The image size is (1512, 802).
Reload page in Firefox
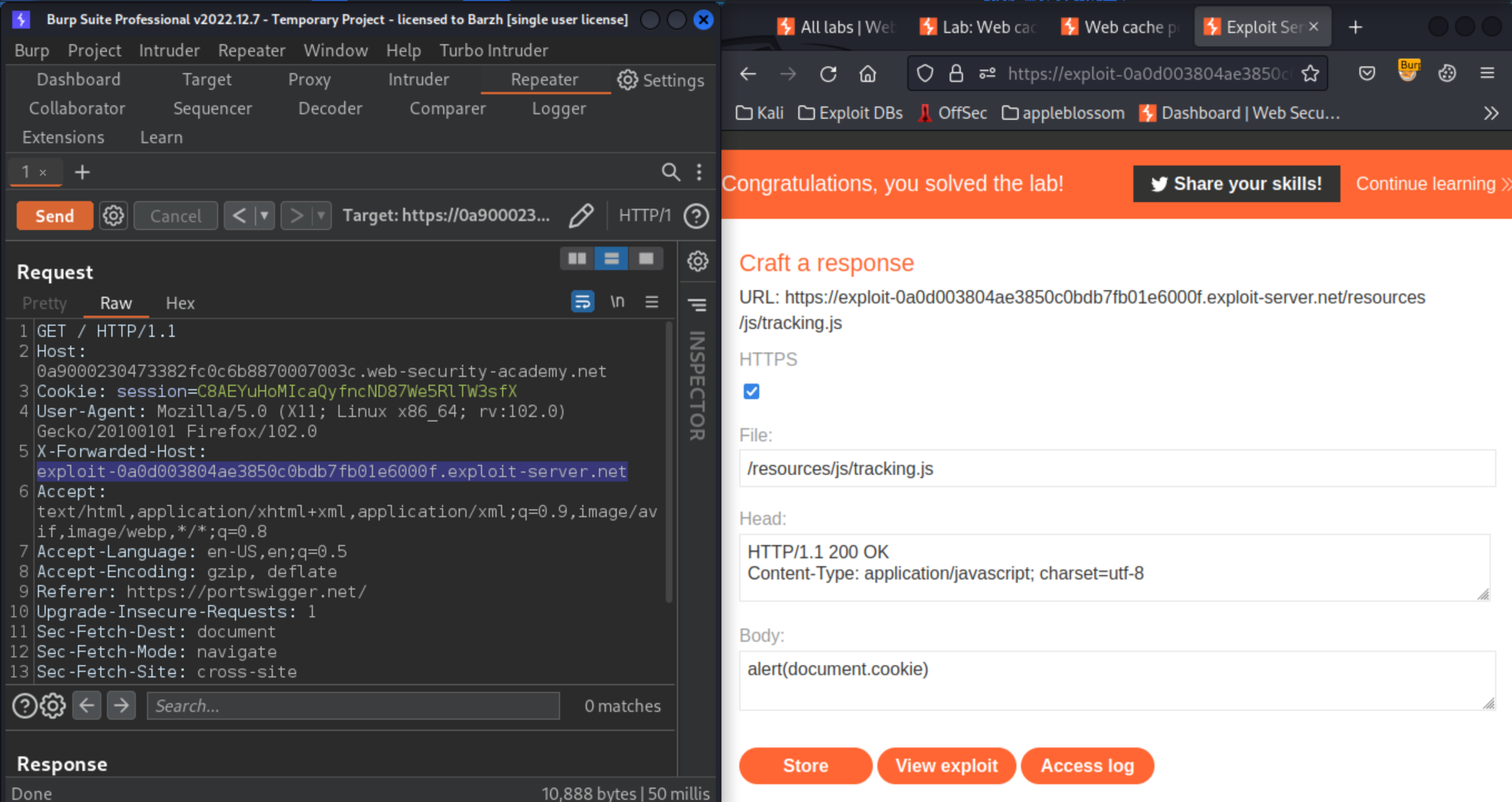(x=828, y=74)
